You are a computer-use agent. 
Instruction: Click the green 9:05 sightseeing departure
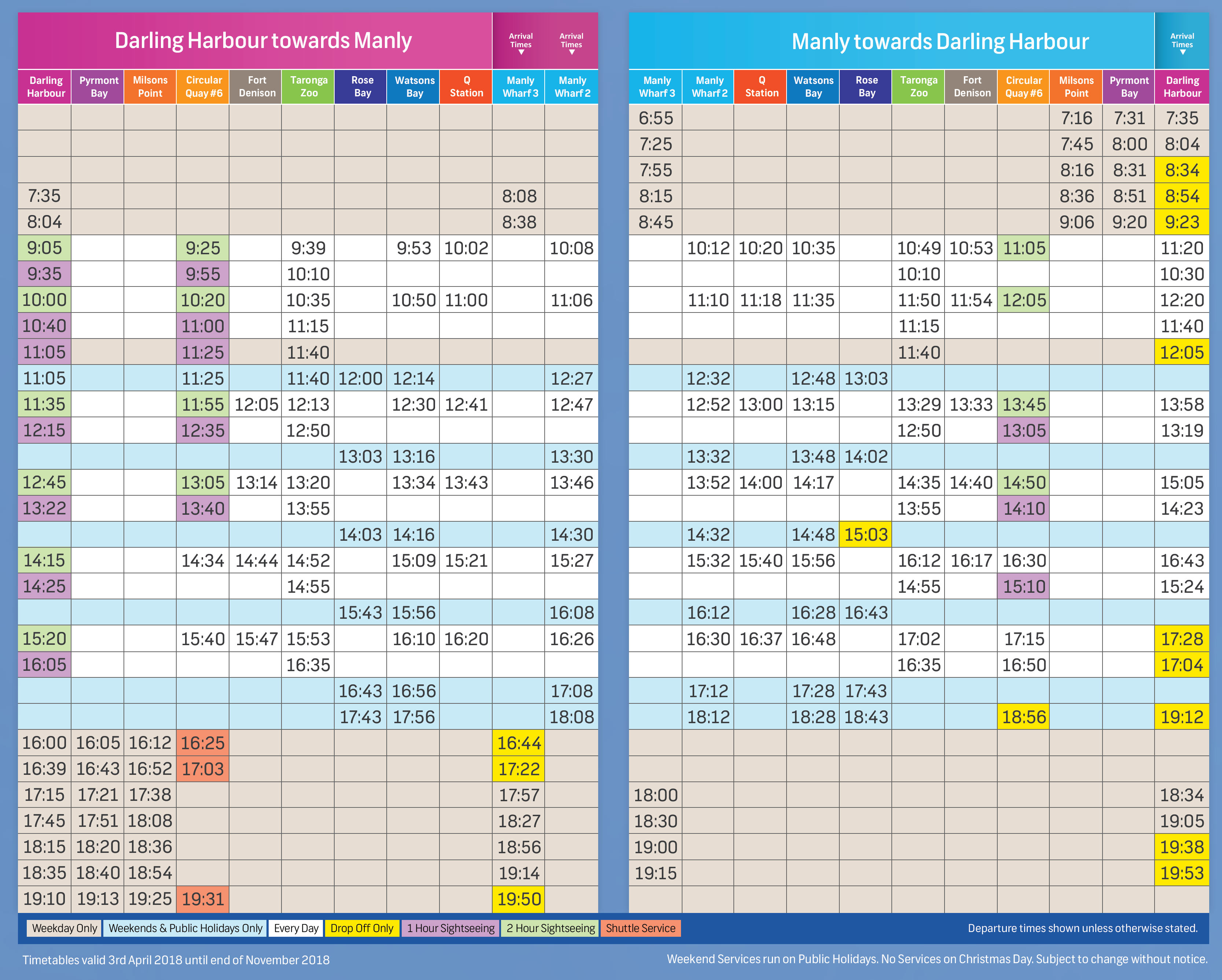click(x=44, y=248)
